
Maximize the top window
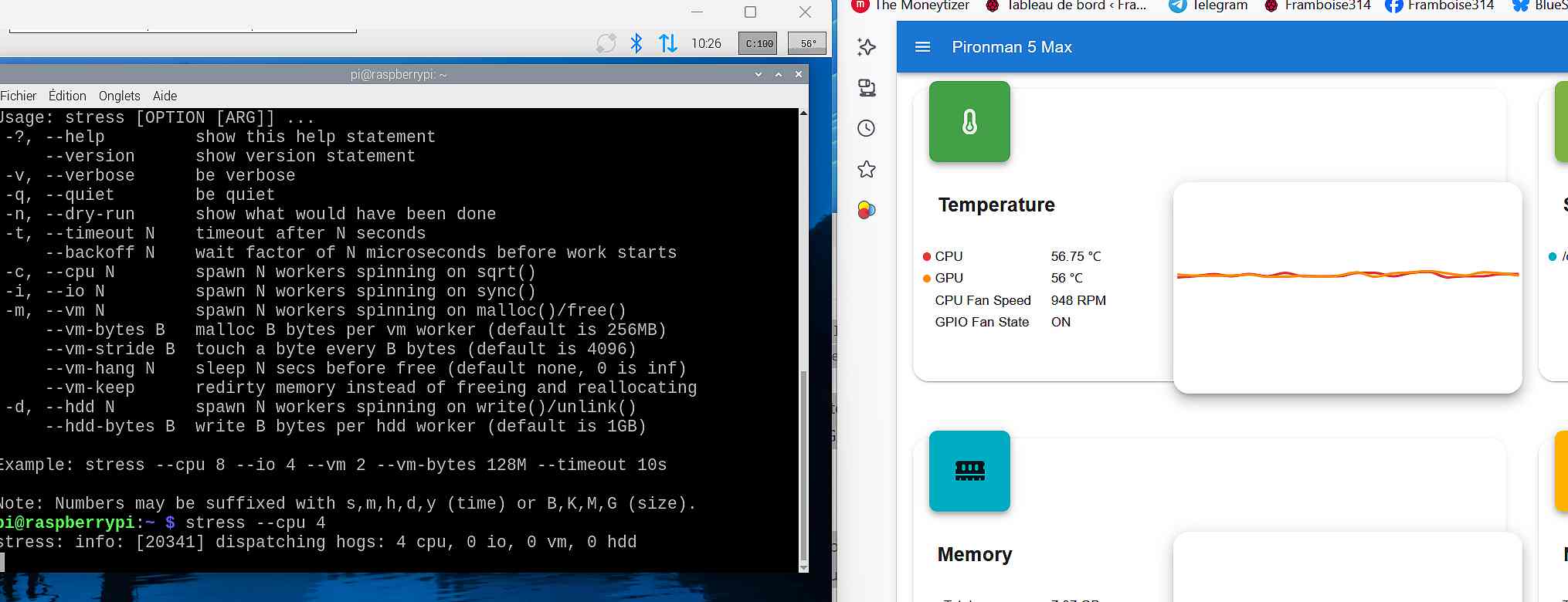click(750, 12)
